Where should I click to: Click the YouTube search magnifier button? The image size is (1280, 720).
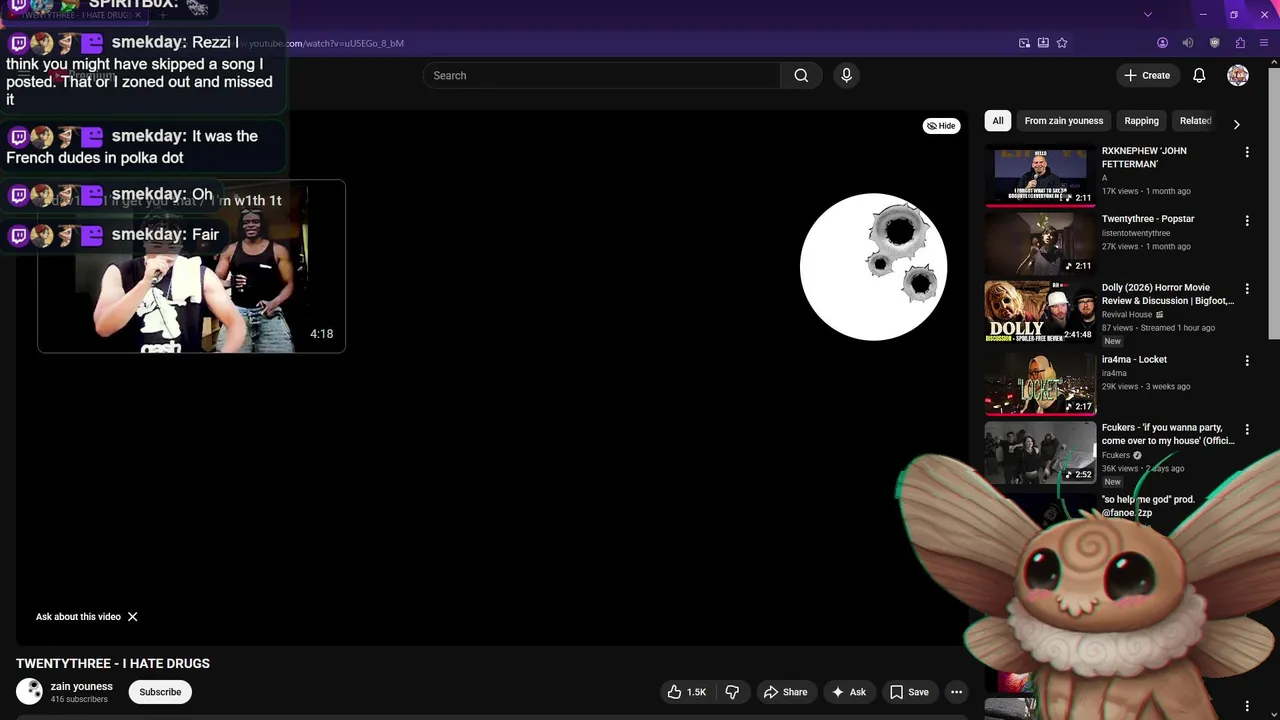pyautogui.click(x=801, y=75)
